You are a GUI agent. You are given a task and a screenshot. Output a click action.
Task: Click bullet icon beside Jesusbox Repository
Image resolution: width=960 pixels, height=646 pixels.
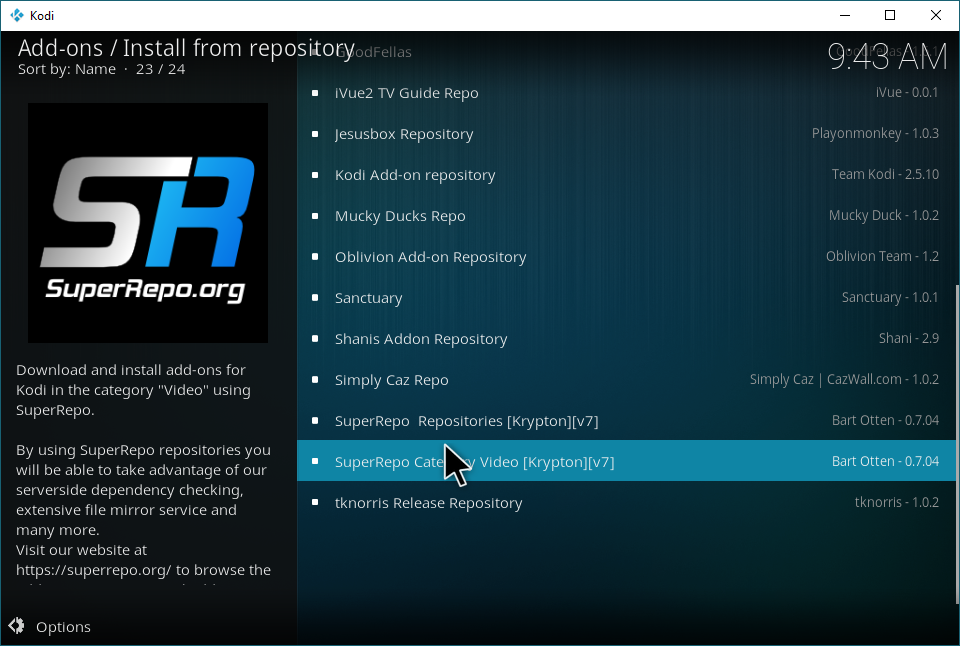315,134
